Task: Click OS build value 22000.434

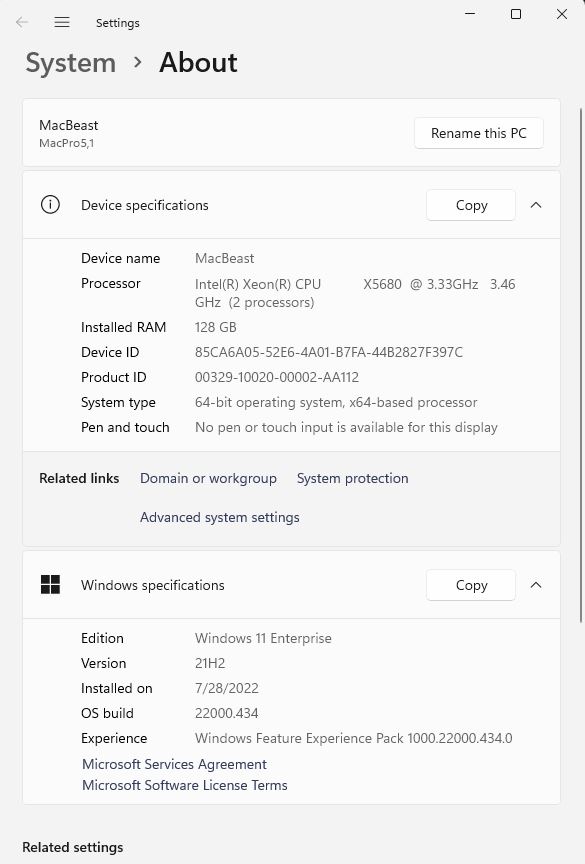Action: click(x=226, y=713)
